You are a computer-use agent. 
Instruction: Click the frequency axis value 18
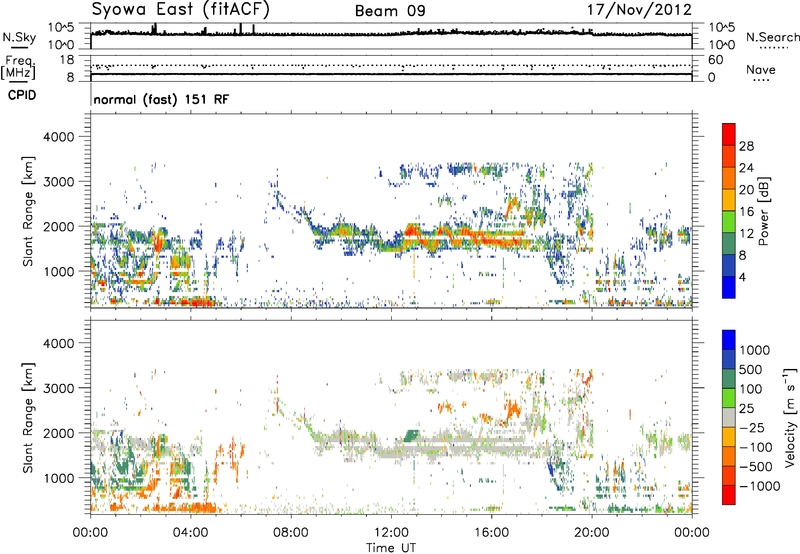(x=67, y=60)
